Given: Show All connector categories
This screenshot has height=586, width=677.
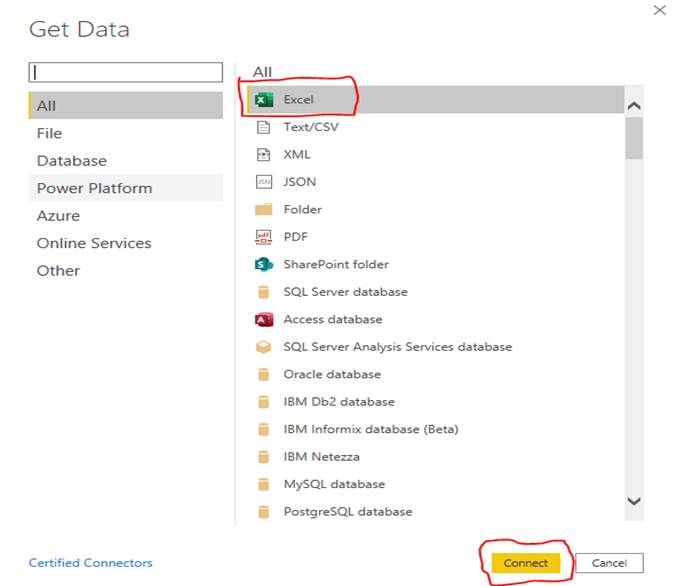Looking at the screenshot, I should pyautogui.click(x=126, y=105).
